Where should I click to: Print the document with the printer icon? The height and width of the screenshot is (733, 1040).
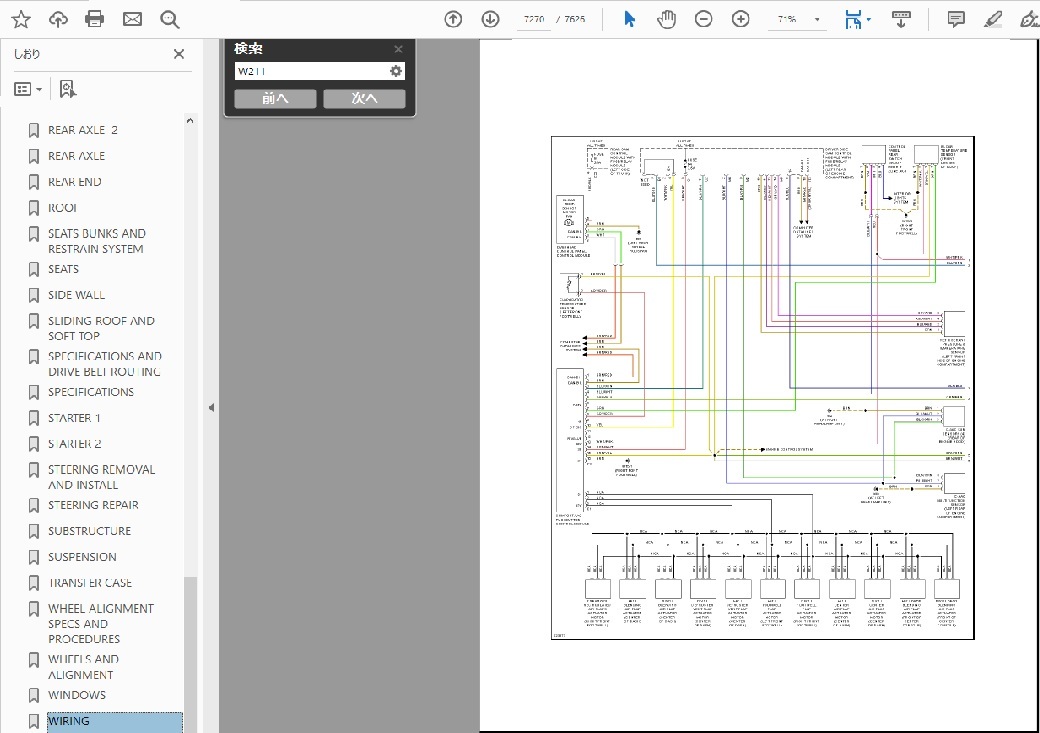coord(95,19)
